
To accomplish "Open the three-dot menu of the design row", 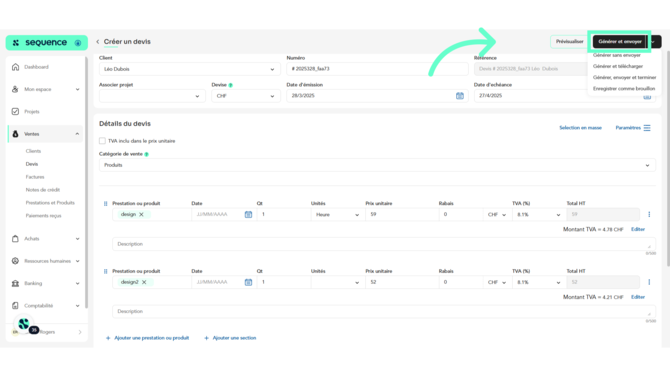I will pyautogui.click(x=649, y=215).
